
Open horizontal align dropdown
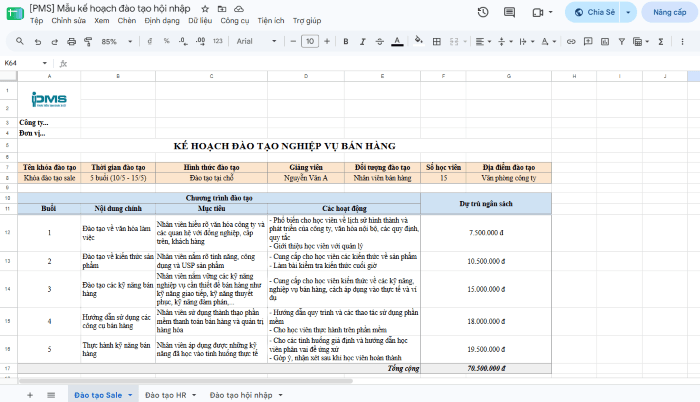[x=483, y=42]
